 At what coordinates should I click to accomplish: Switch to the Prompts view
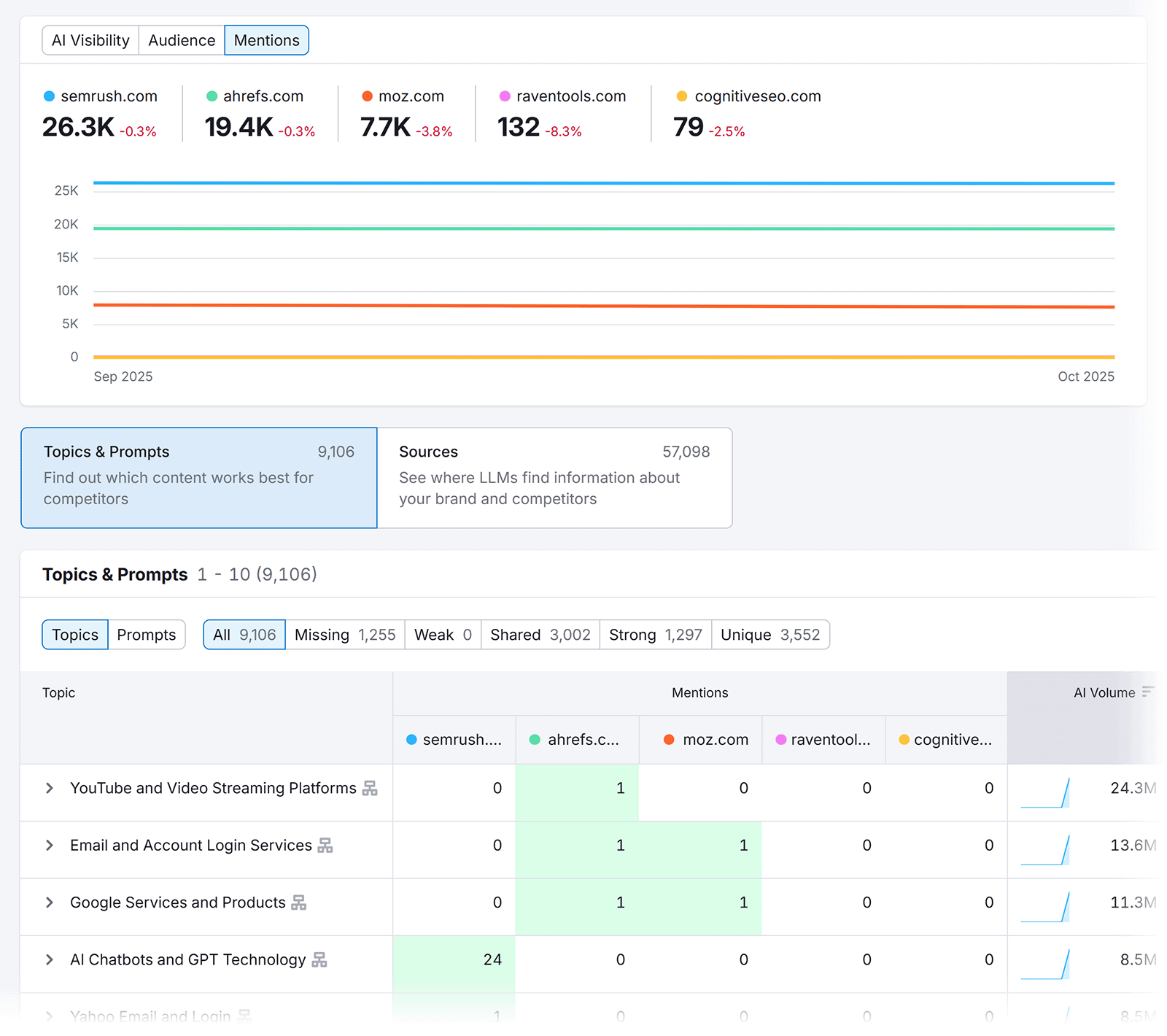[147, 635]
